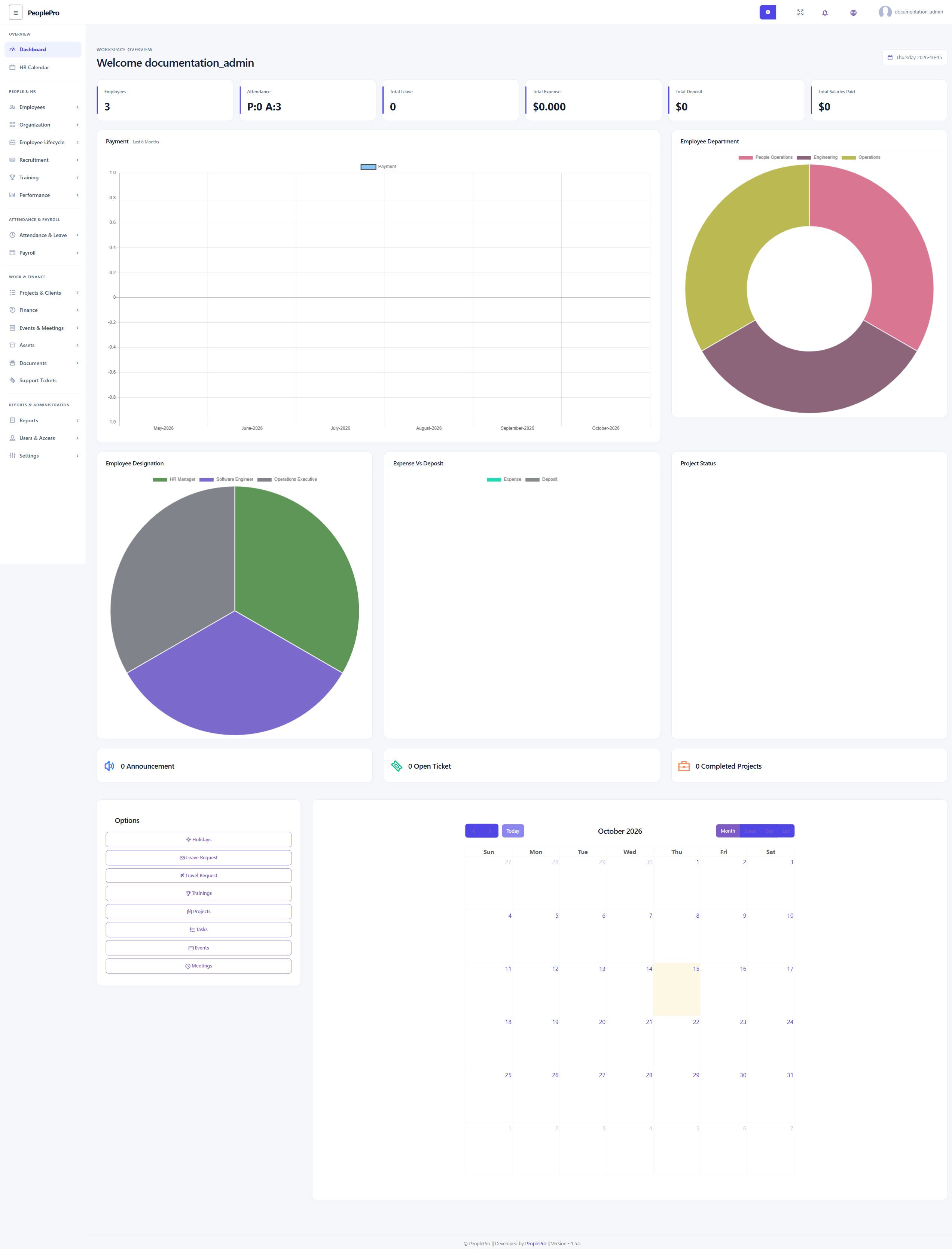Toggle Deposit legend in Expense Vs Deposit

(x=541, y=480)
